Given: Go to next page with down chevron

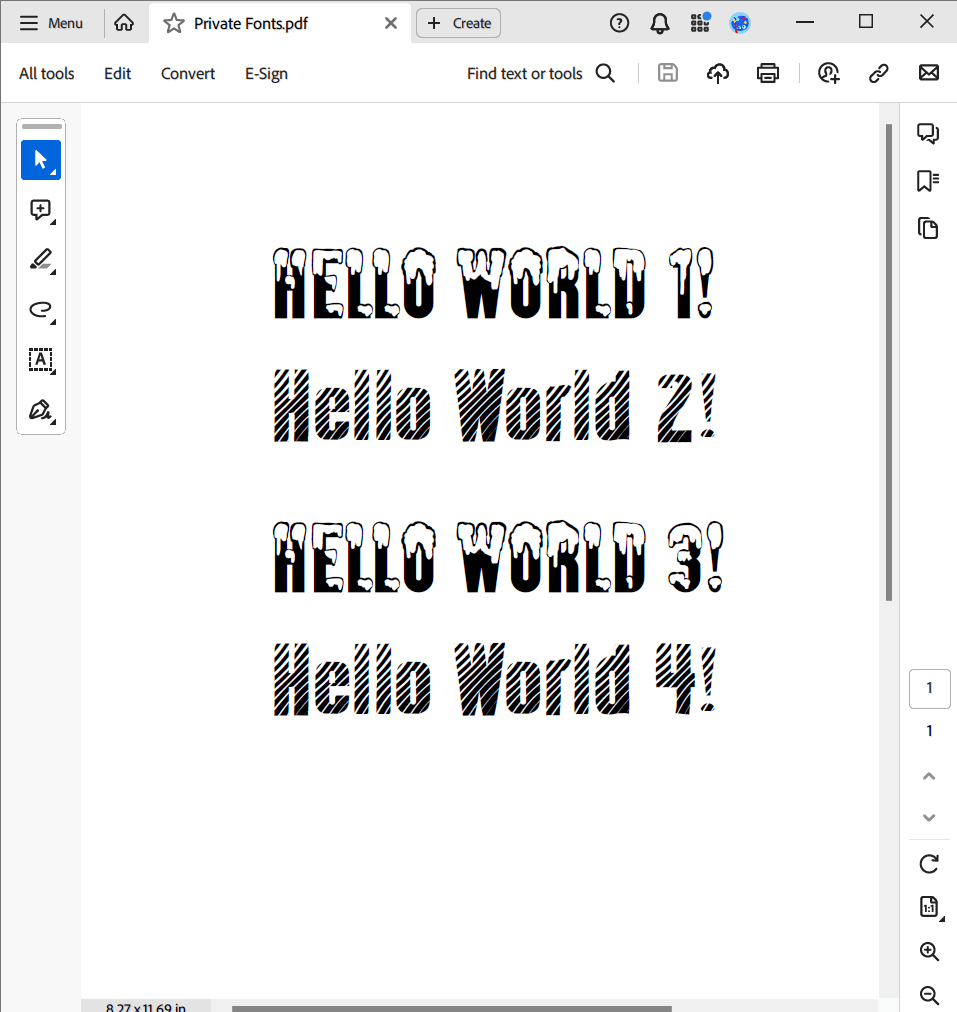Looking at the screenshot, I should 929,817.
